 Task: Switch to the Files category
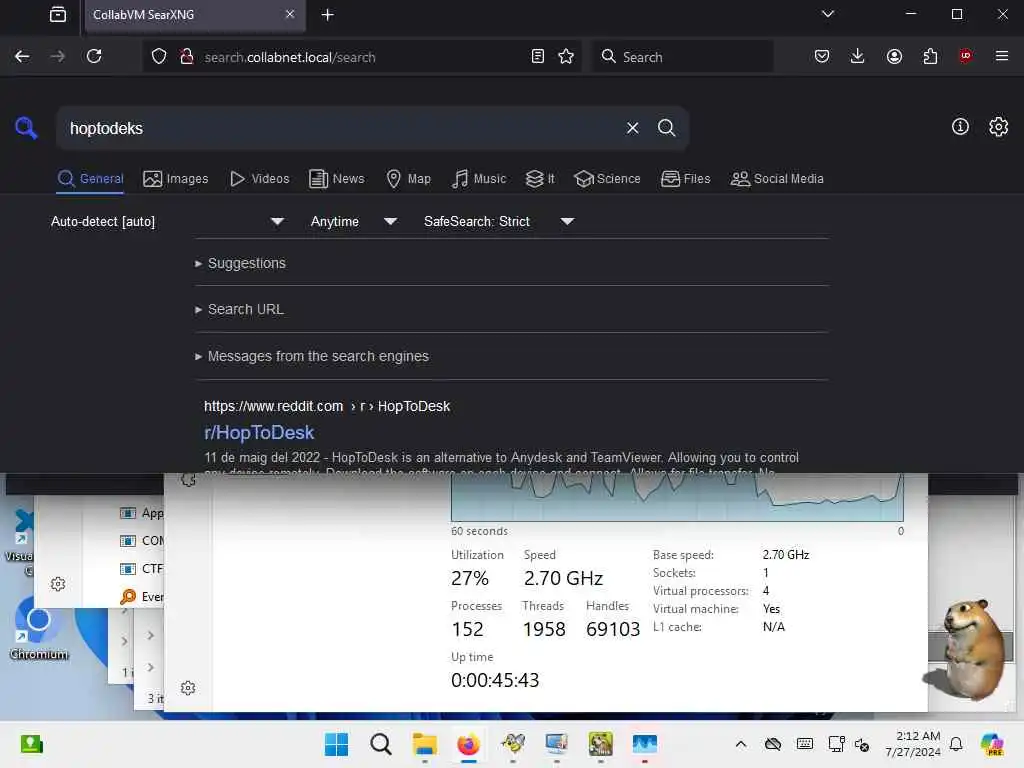[685, 179]
